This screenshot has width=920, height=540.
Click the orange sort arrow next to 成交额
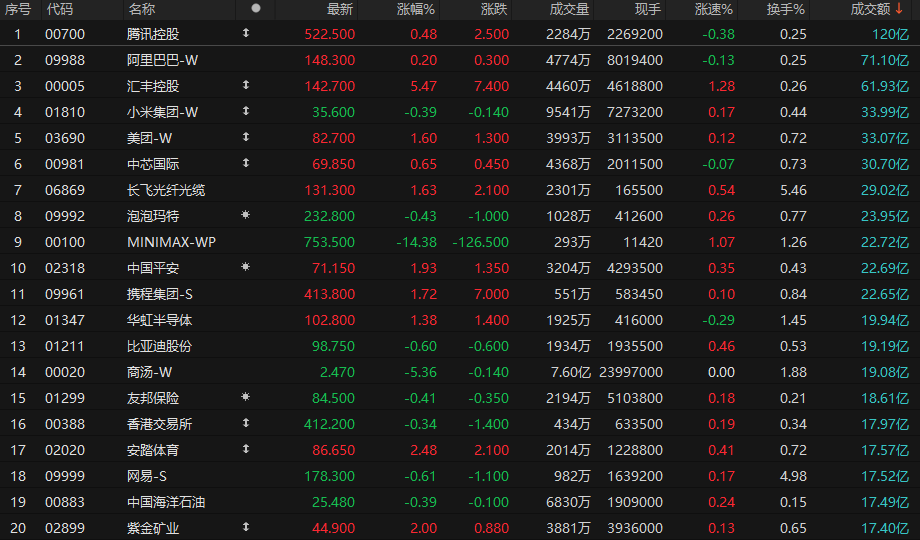coord(899,9)
